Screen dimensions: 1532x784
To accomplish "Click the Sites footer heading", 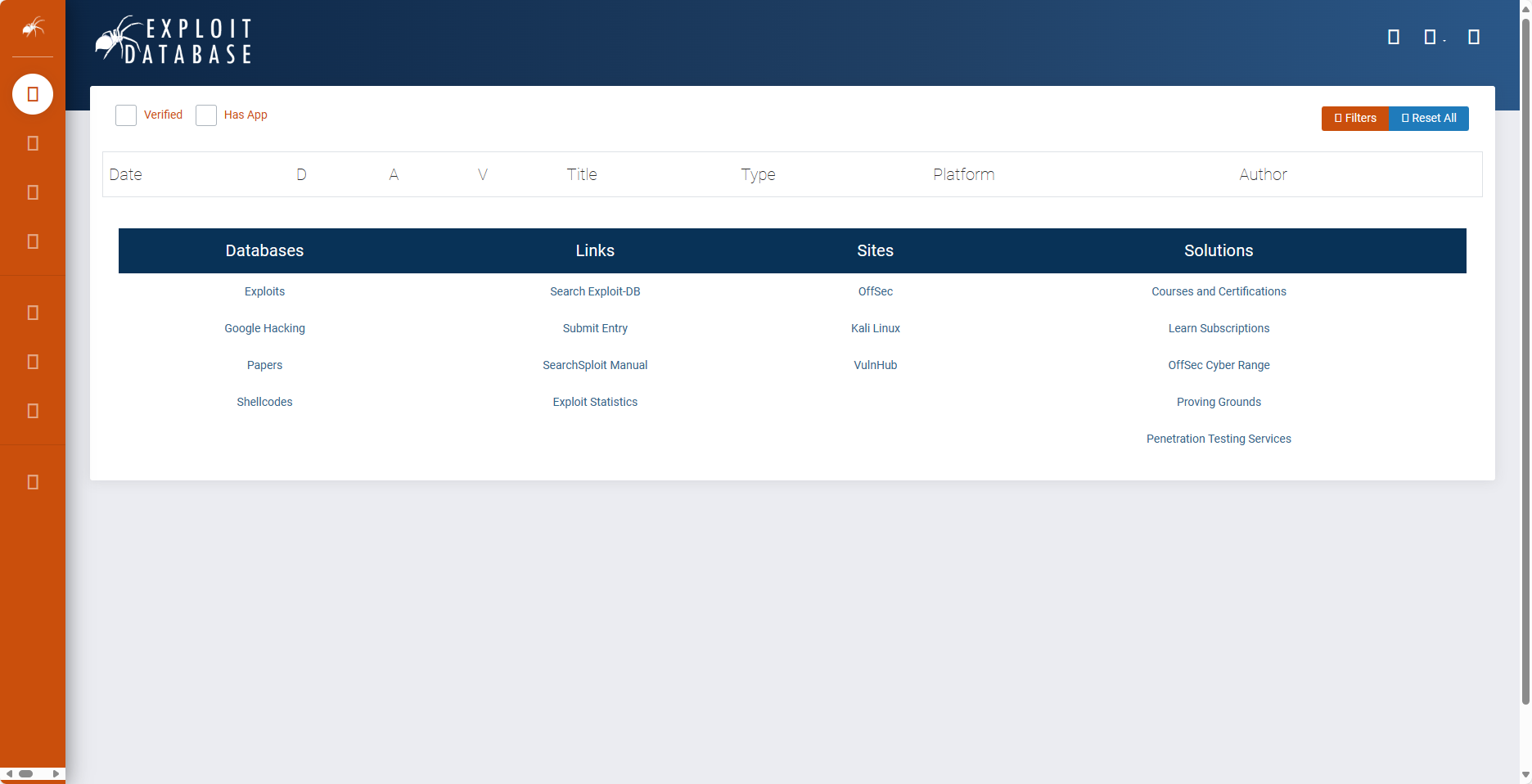I will (x=876, y=250).
